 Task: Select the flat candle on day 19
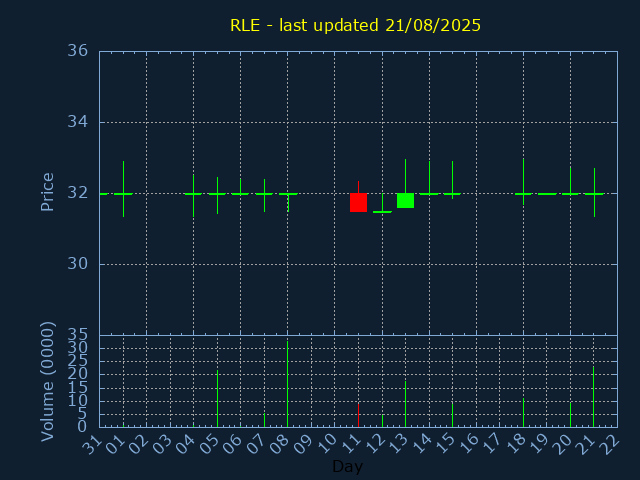pos(547,194)
